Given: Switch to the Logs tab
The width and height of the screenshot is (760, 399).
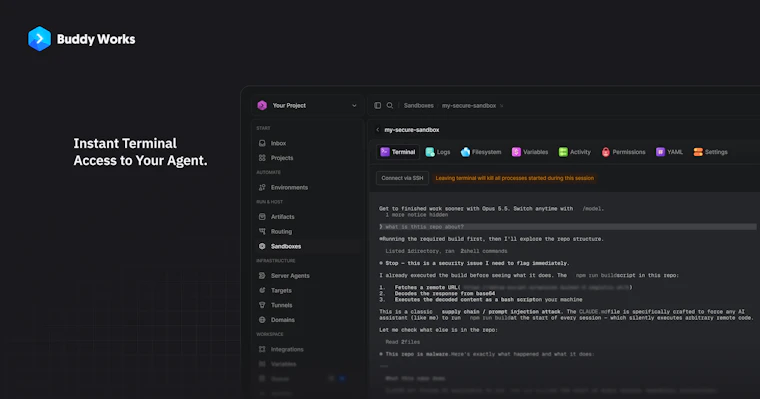Looking at the screenshot, I should [438, 152].
